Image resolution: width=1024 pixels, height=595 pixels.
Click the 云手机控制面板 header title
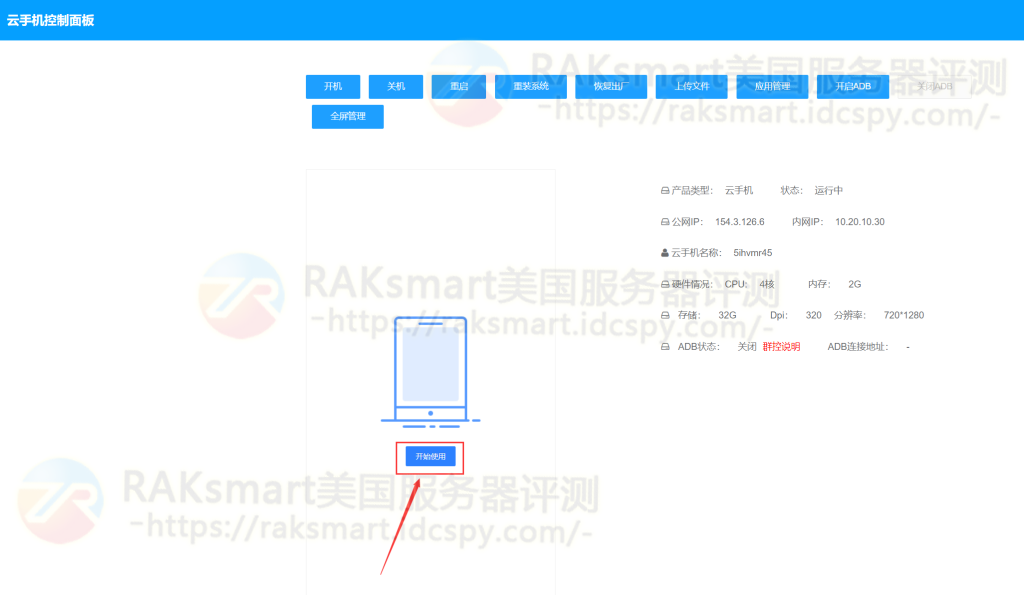click(50, 20)
